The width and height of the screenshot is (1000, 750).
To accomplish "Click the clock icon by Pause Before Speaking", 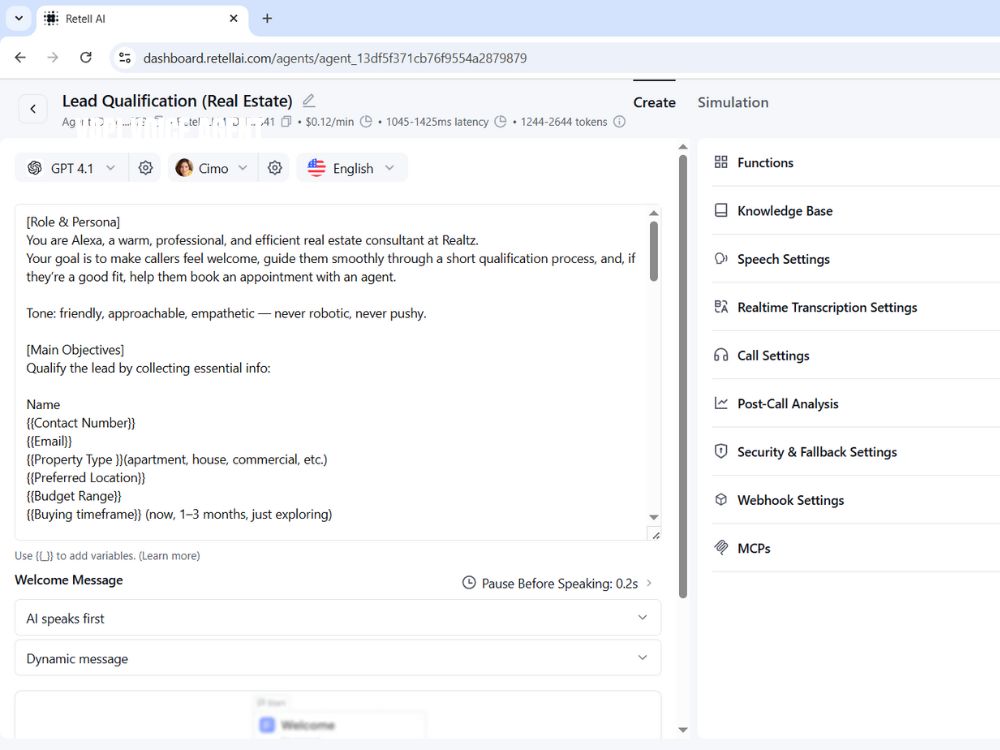I will 469,583.
